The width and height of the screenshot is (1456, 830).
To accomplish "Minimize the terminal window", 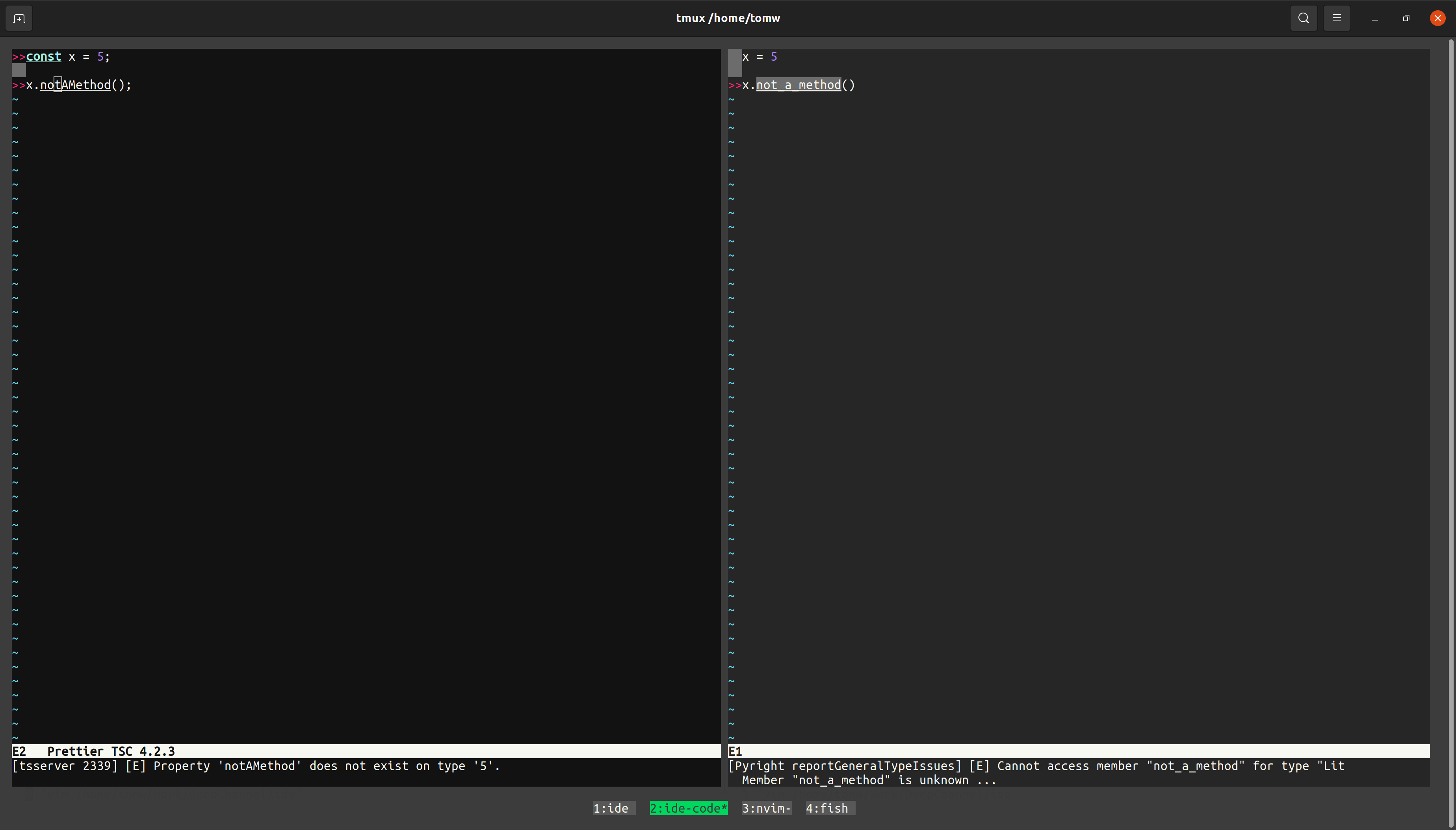I will click(x=1374, y=18).
